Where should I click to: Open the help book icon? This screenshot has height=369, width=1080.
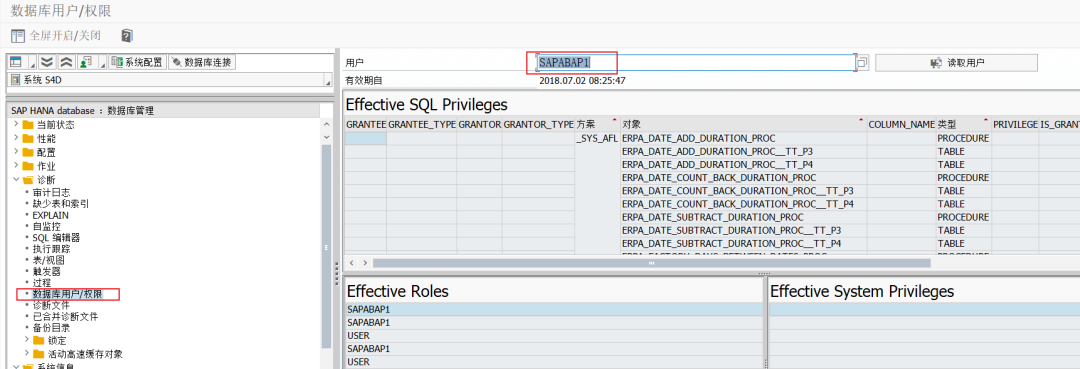[x=127, y=35]
